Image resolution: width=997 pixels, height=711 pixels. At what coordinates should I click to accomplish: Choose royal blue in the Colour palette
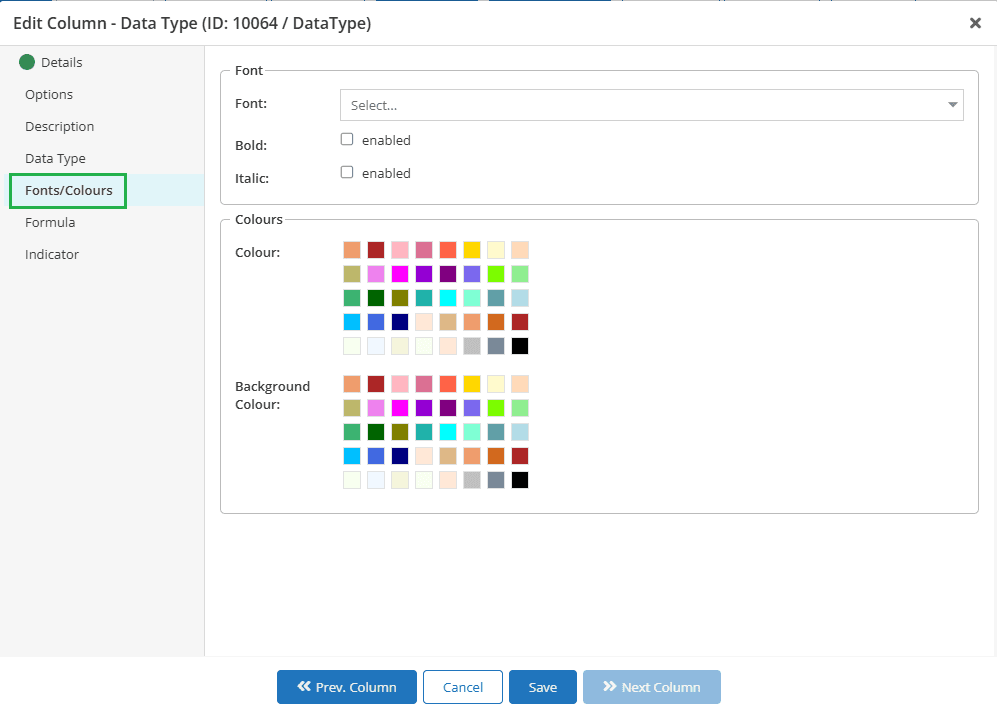click(376, 322)
